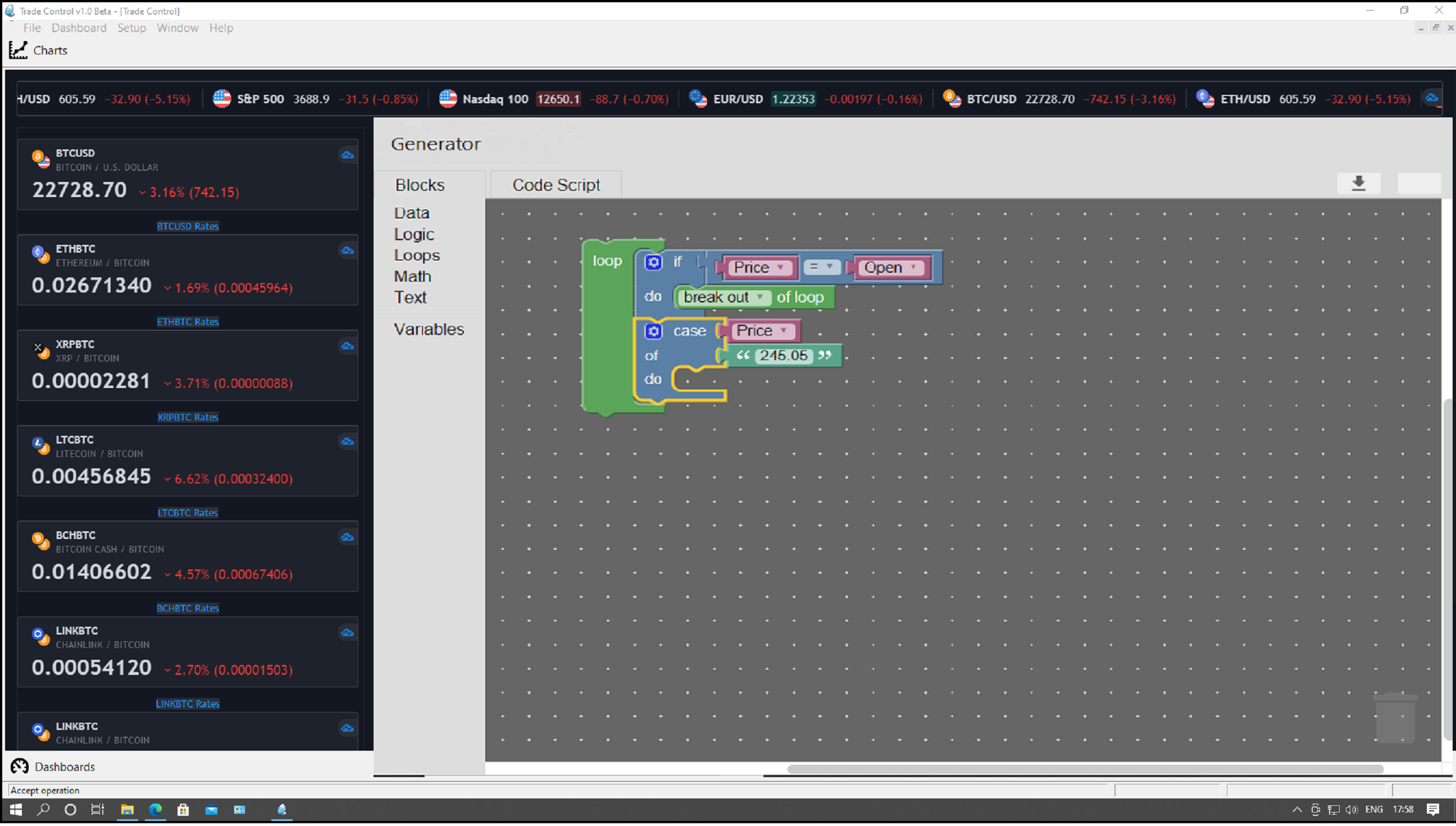Open the equals operator dropdown
Viewport: 1456px width, 826px height.
coord(821,267)
